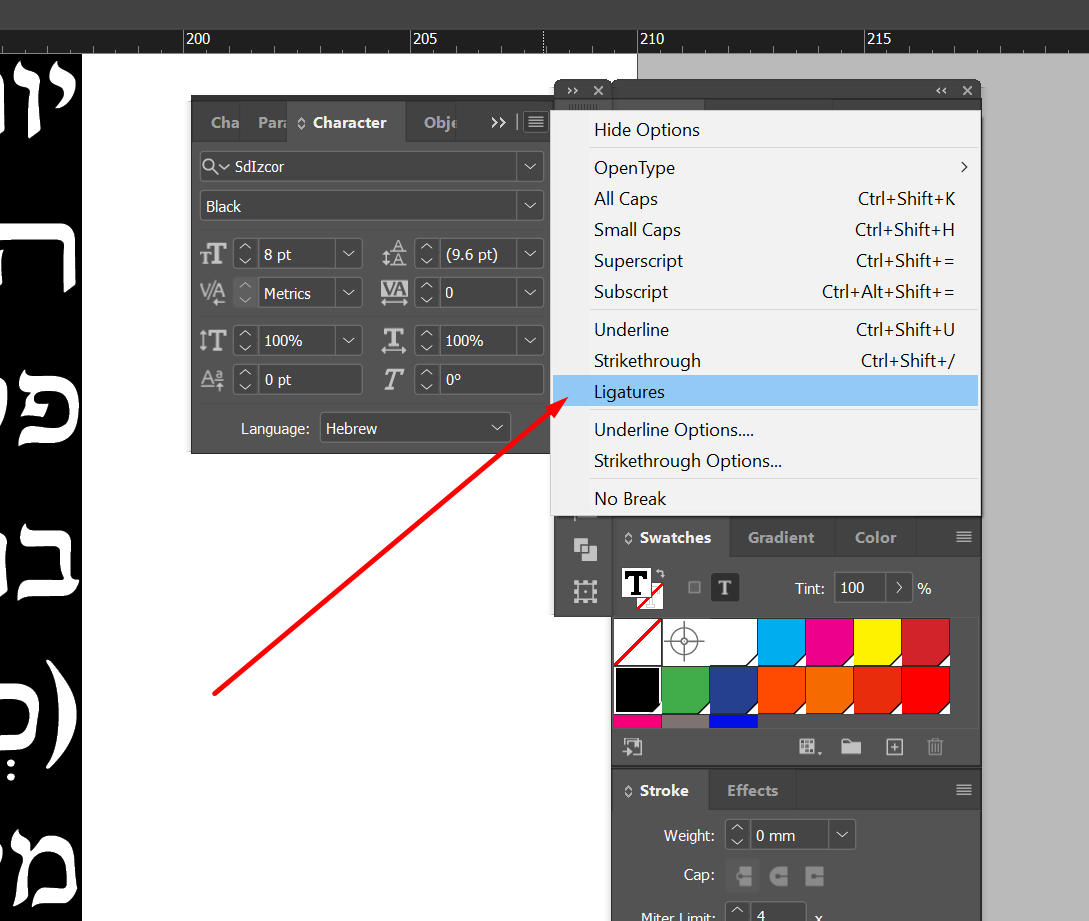
Task: Toggle Ligatures in the Character menu
Action: (x=765, y=391)
